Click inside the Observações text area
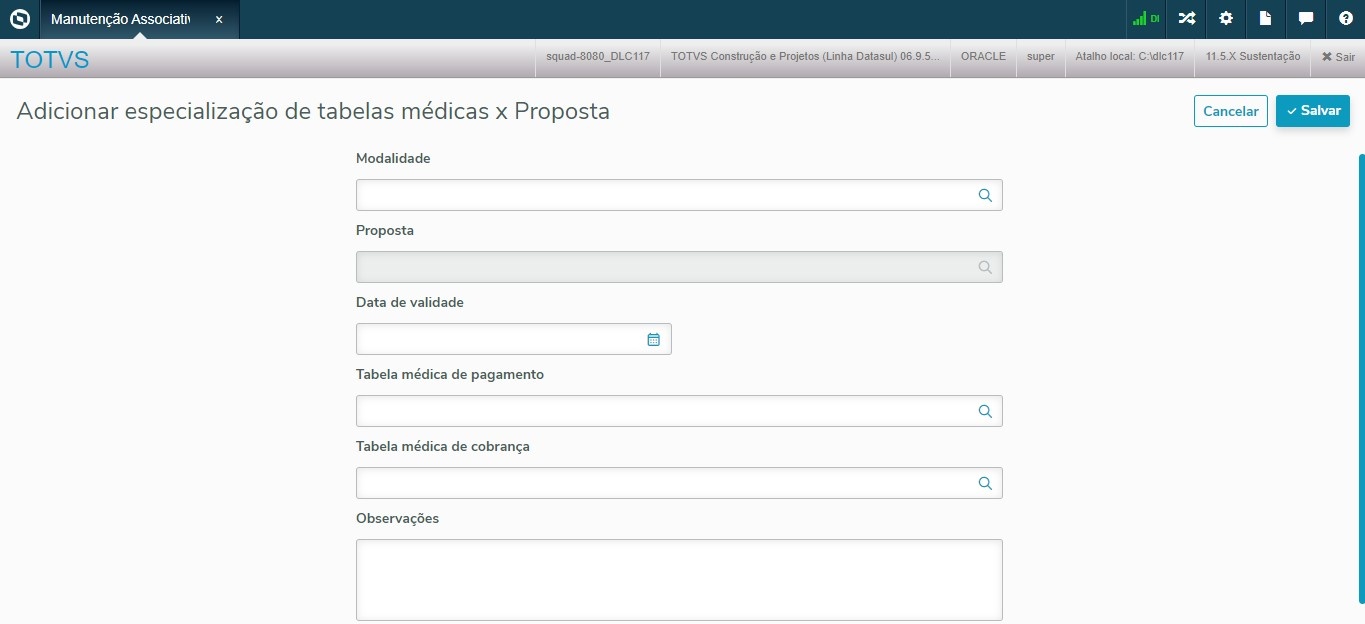The height and width of the screenshot is (624, 1365). (678, 580)
